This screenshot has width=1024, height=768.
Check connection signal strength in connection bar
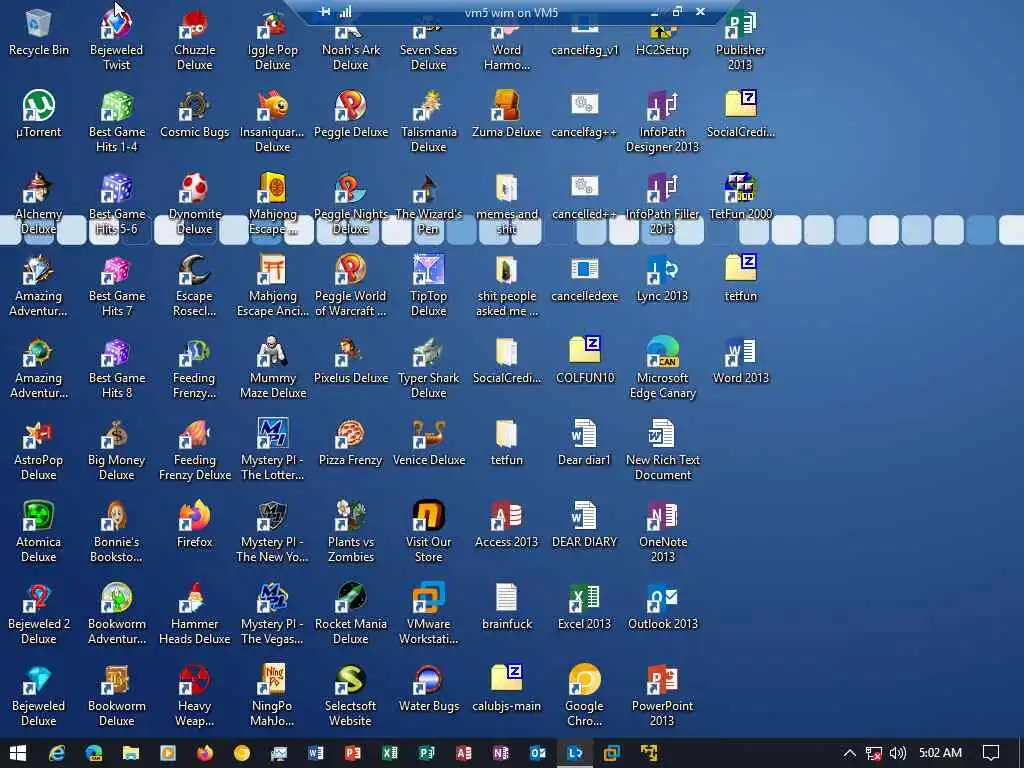345,12
